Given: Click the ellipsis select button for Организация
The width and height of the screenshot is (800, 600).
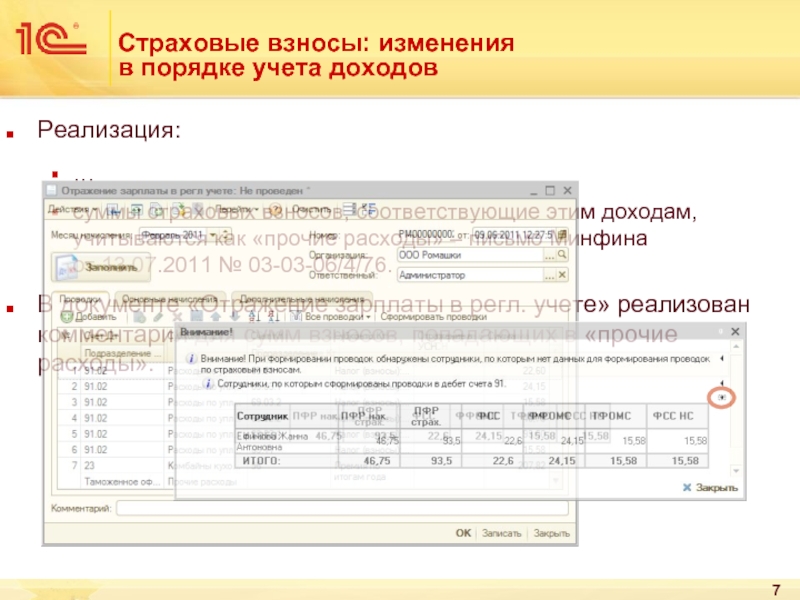Looking at the screenshot, I should [549, 255].
